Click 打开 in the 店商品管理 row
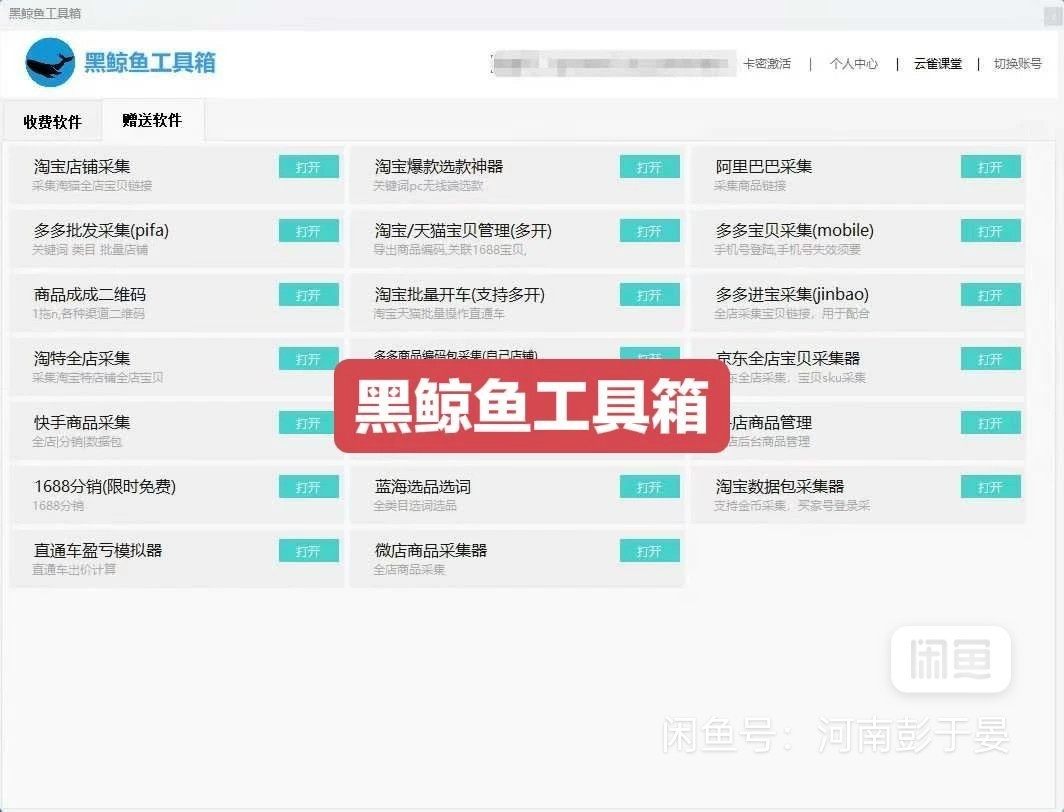The height and width of the screenshot is (812, 1064). pyautogui.click(x=991, y=423)
